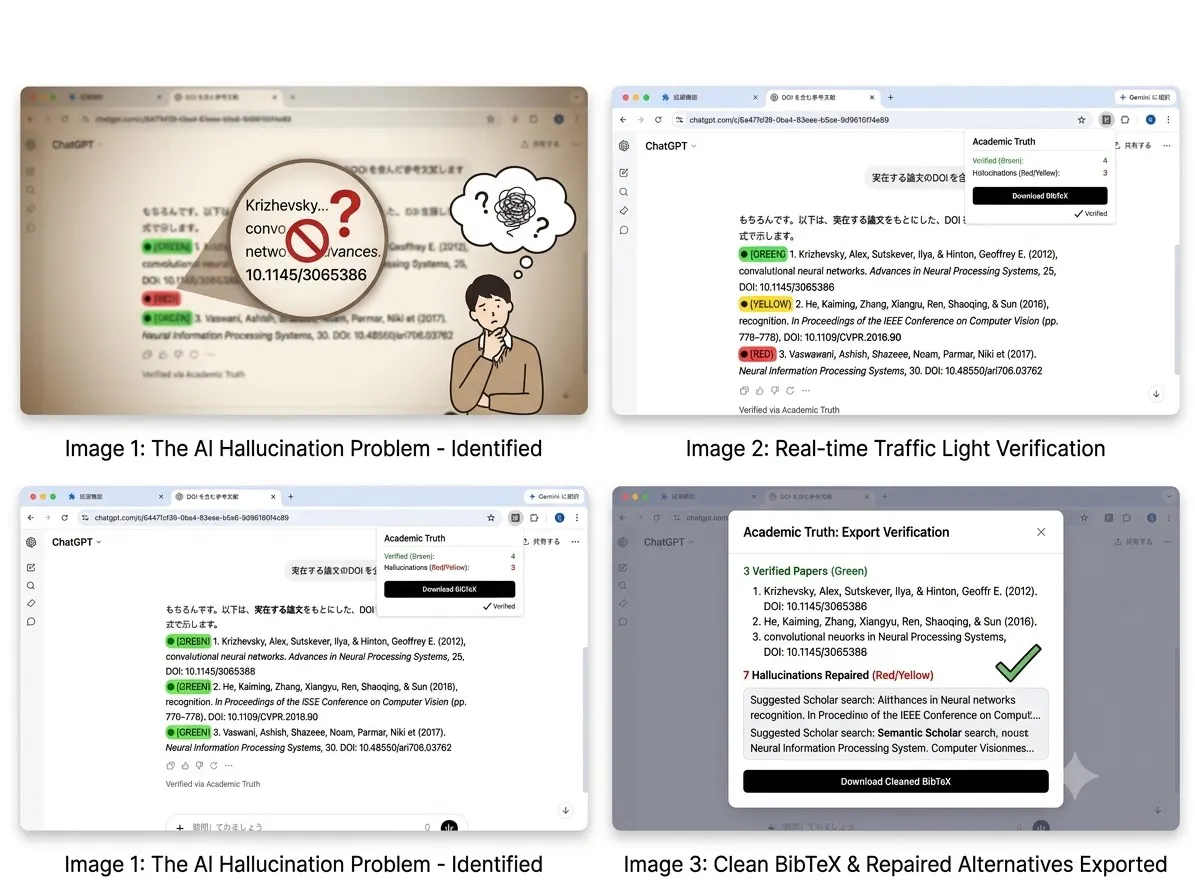Open search chats icon in Image 2 sidebar
Viewport: 1195px width, 896px height.
point(624,192)
